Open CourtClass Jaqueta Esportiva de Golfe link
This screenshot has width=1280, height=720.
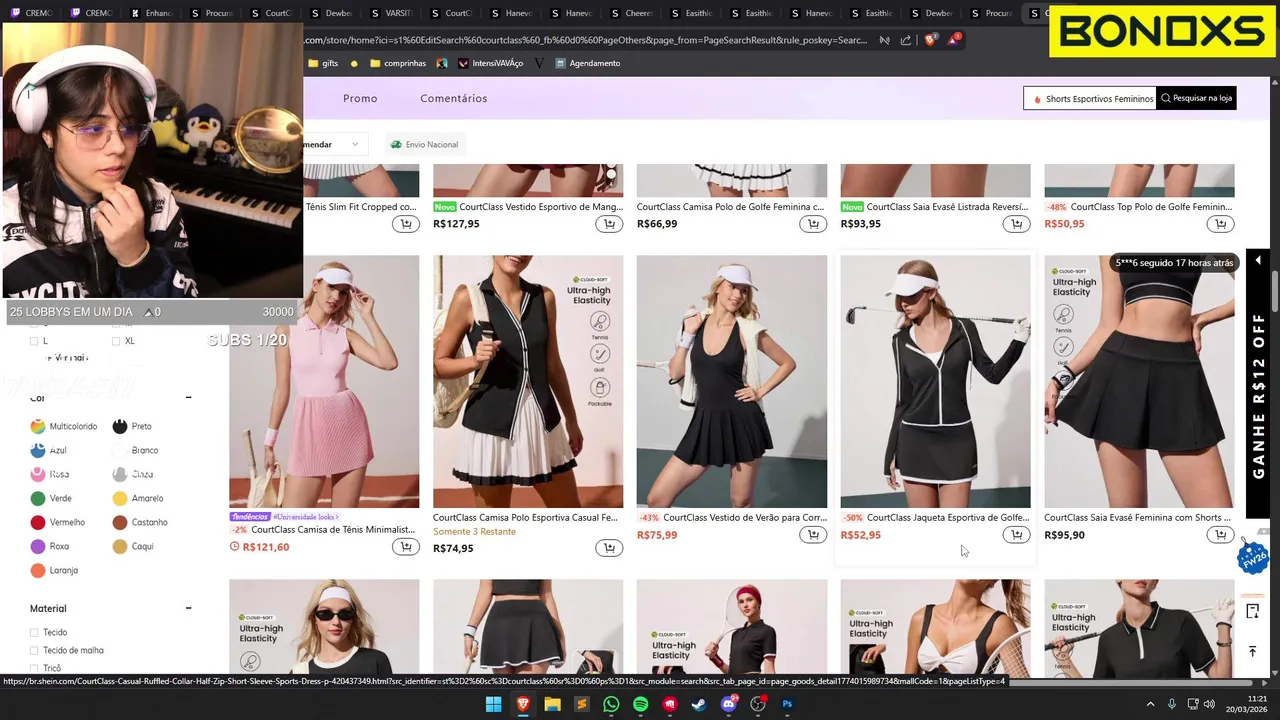coord(948,518)
